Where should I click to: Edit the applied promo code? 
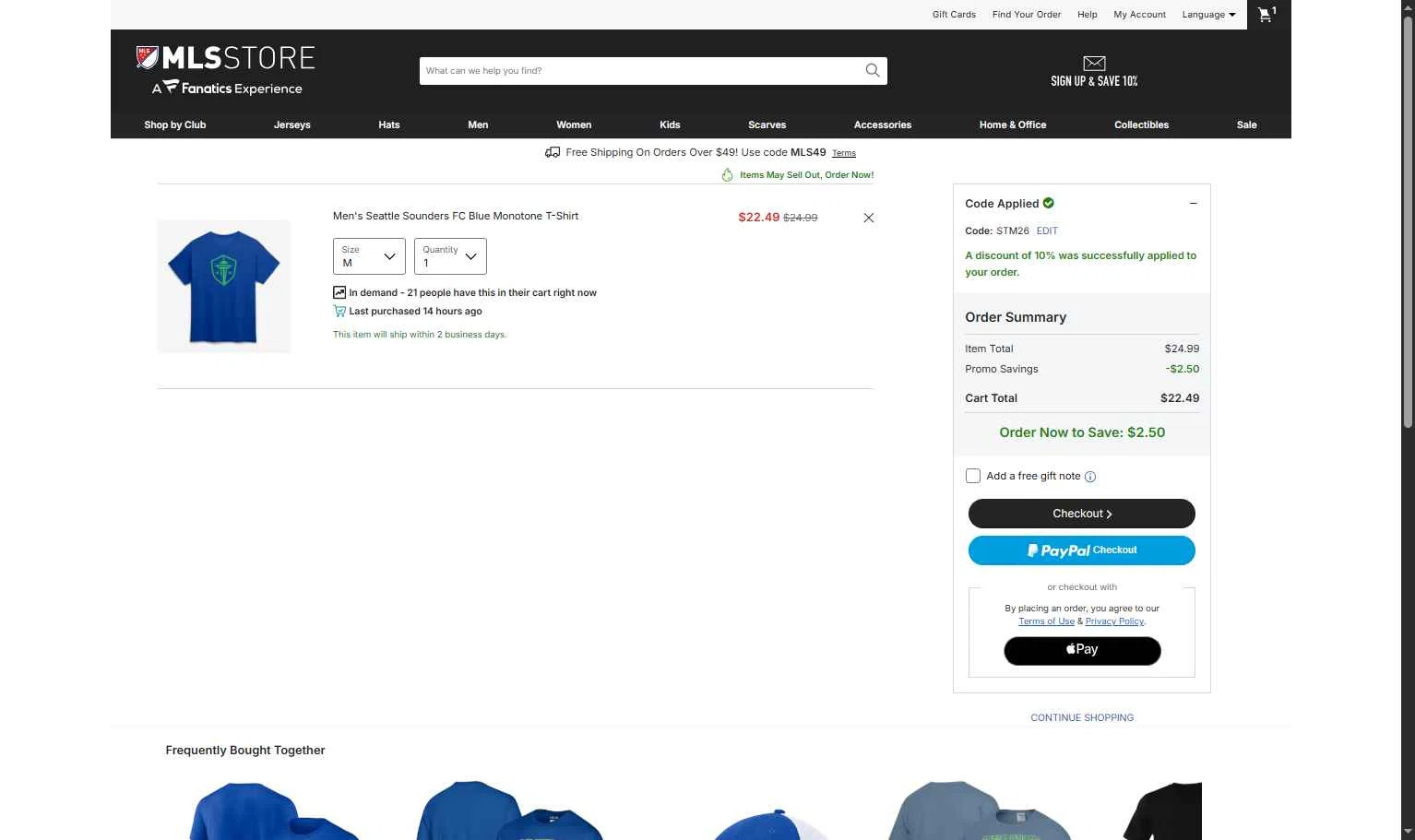[1047, 231]
